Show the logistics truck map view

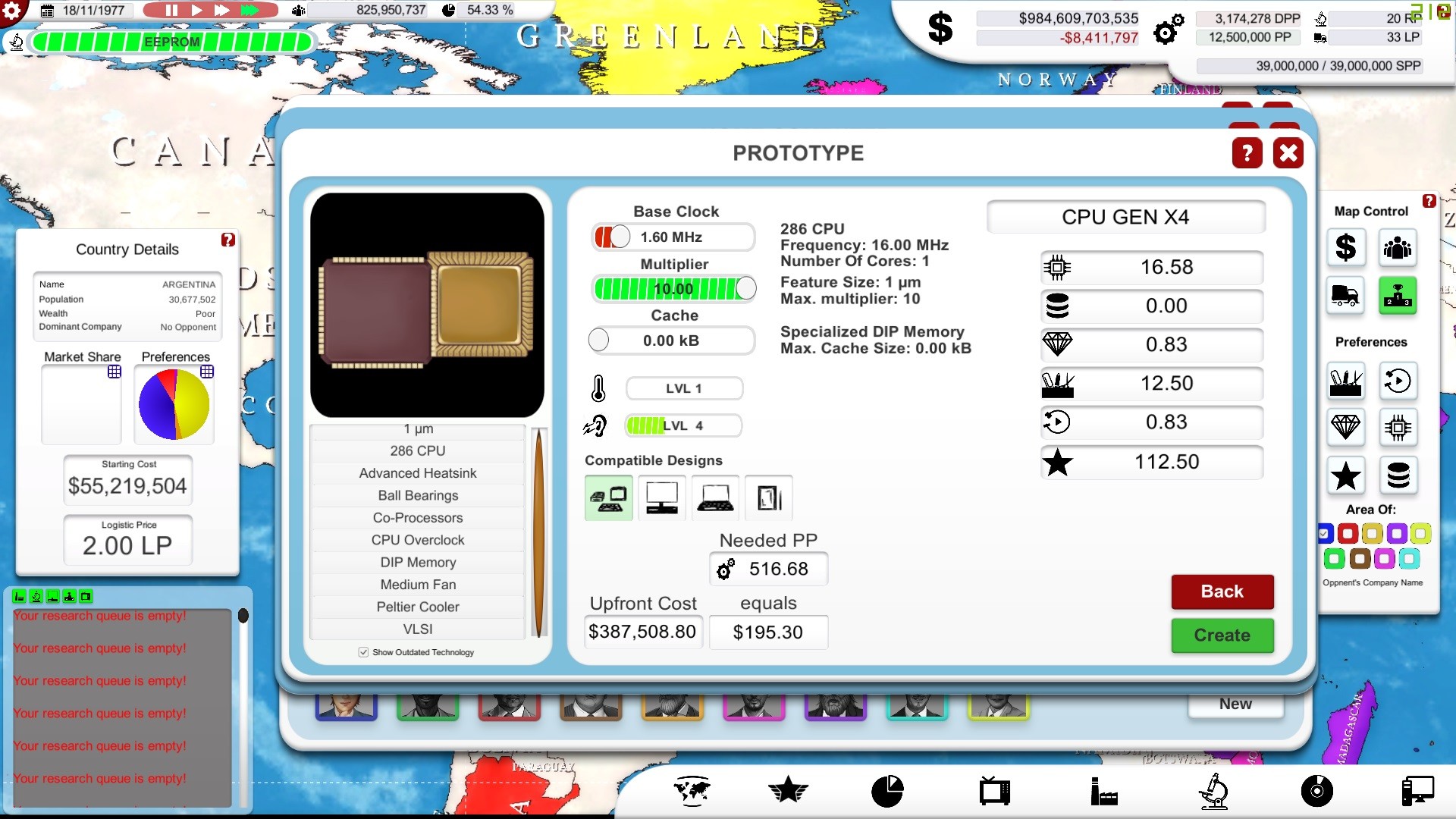pyautogui.click(x=1345, y=295)
